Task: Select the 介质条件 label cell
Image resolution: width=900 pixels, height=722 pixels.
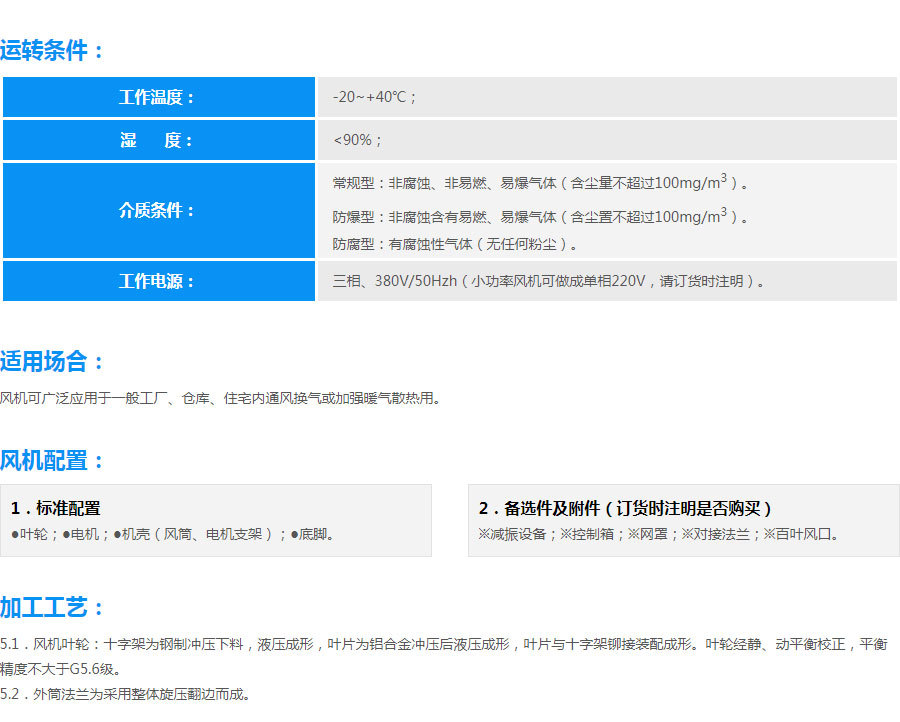Action: point(159,211)
